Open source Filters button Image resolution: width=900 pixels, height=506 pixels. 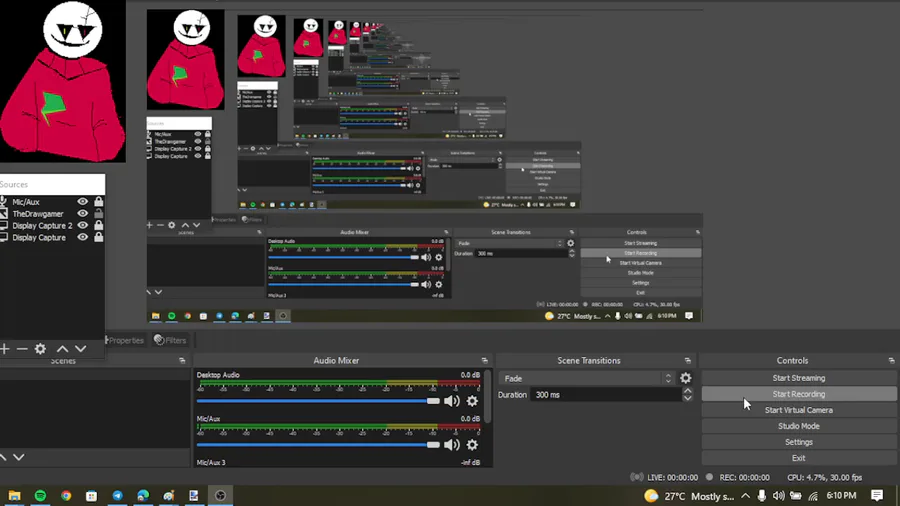(x=170, y=340)
